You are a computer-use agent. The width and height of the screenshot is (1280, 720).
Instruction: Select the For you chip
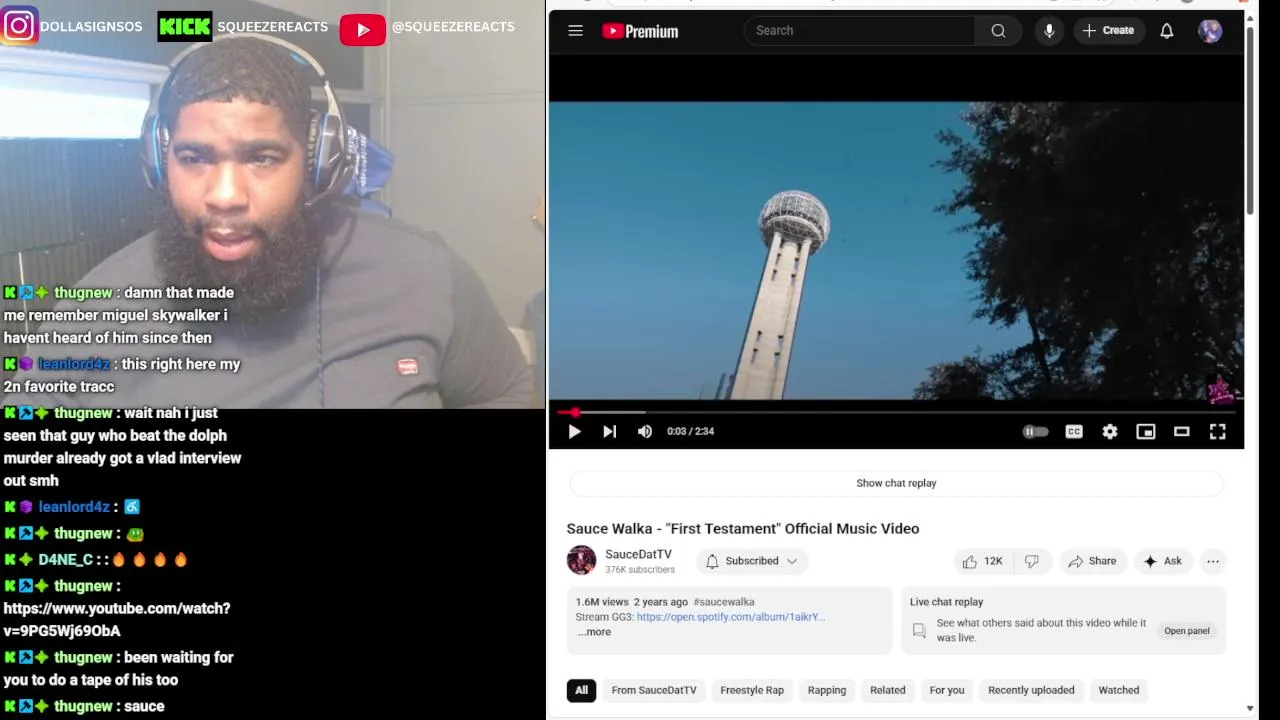(x=947, y=690)
